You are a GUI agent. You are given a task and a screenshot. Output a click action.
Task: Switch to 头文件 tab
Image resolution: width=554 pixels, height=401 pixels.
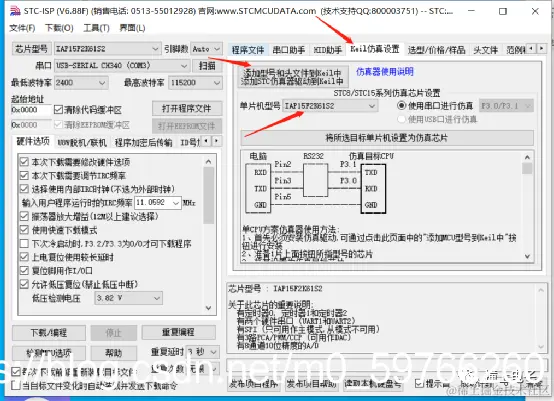[x=486, y=50]
